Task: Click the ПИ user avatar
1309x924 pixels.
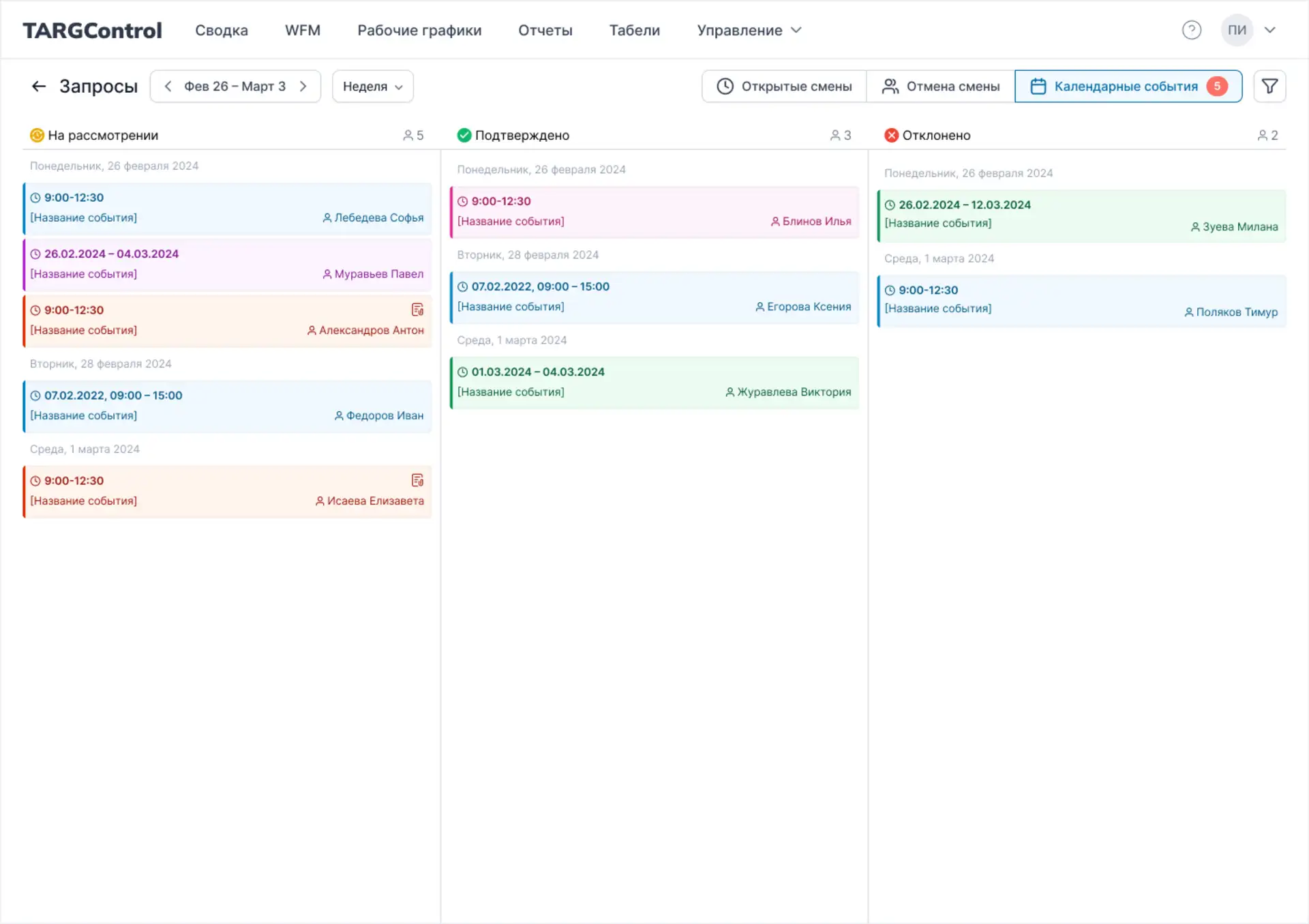Action: pyautogui.click(x=1237, y=30)
